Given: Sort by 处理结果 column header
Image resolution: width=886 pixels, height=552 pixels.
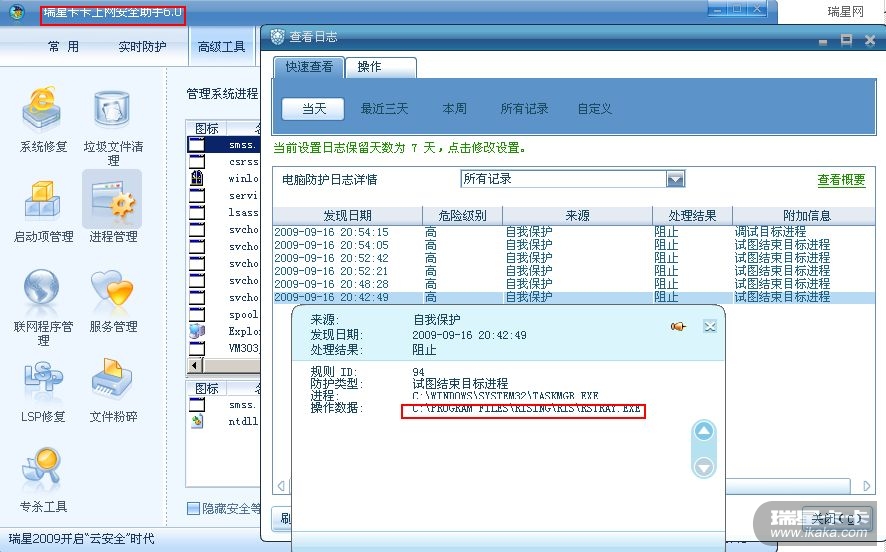Looking at the screenshot, I should [692, 215].
